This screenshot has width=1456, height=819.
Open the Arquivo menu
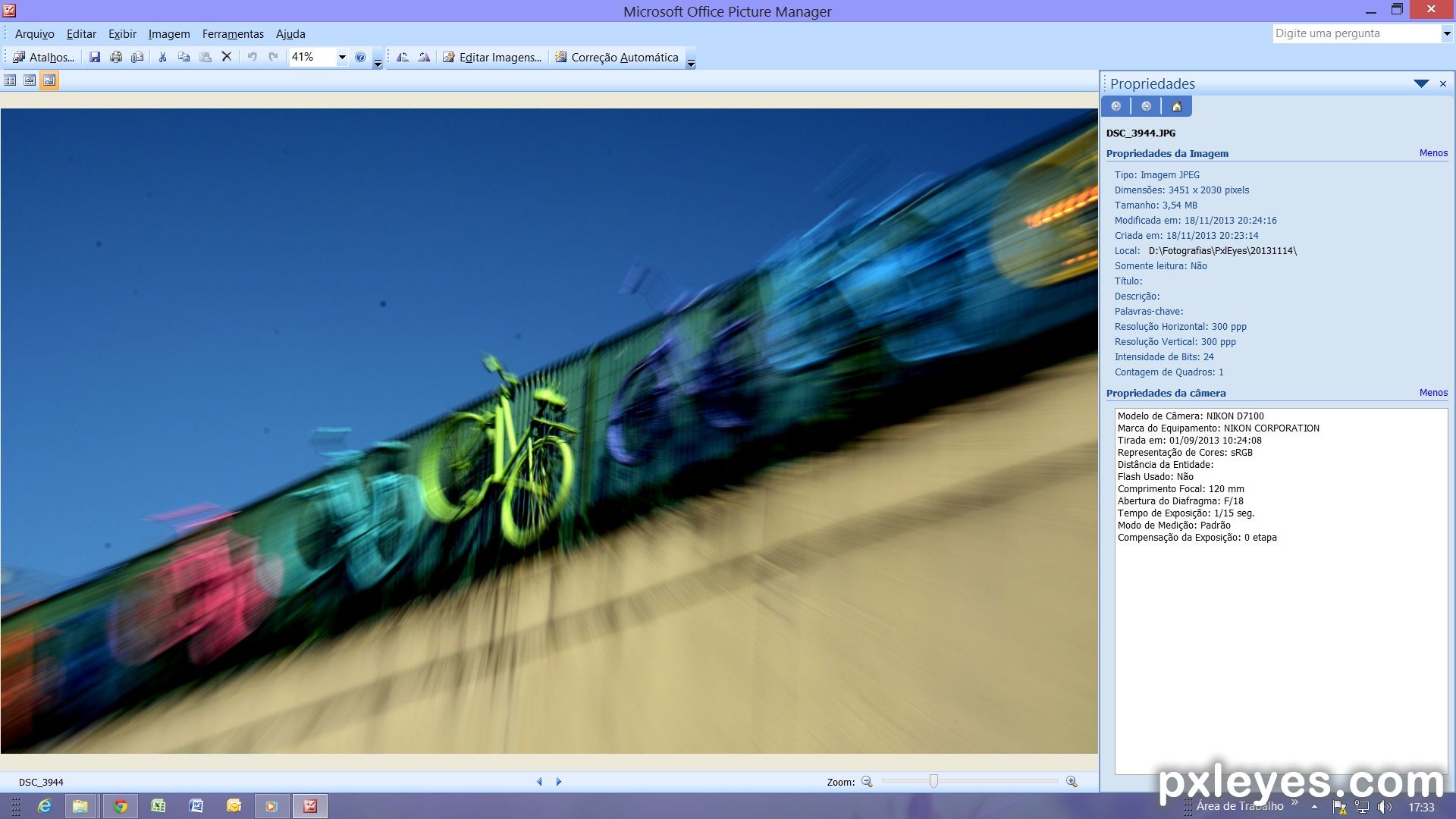coord(35,34)
